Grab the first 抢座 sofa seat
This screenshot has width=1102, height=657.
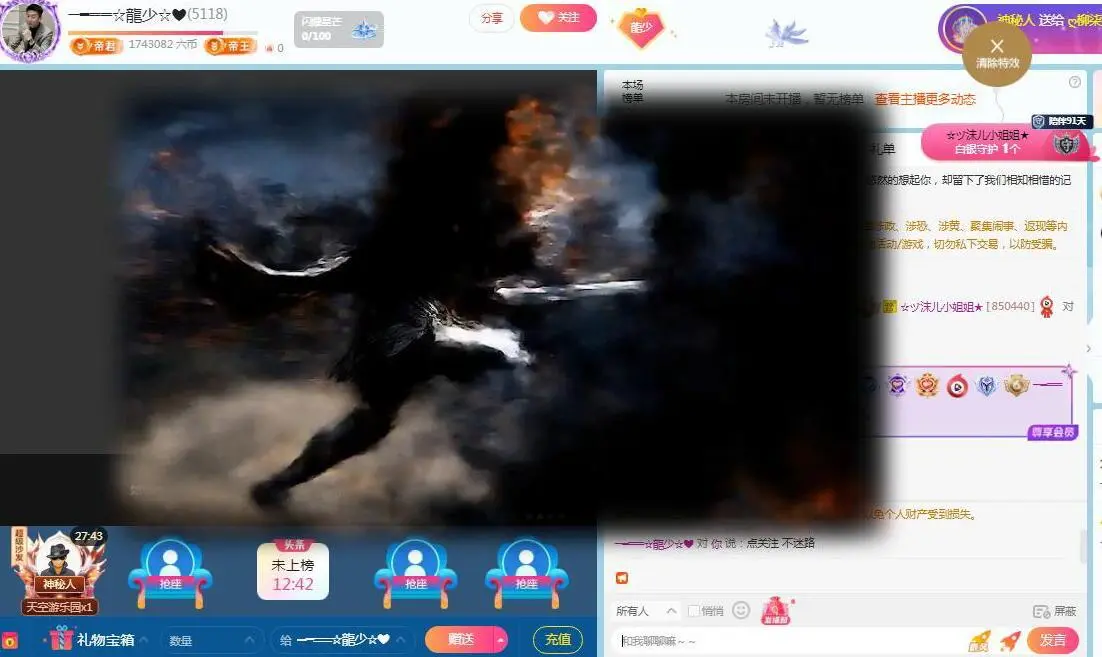170,573
